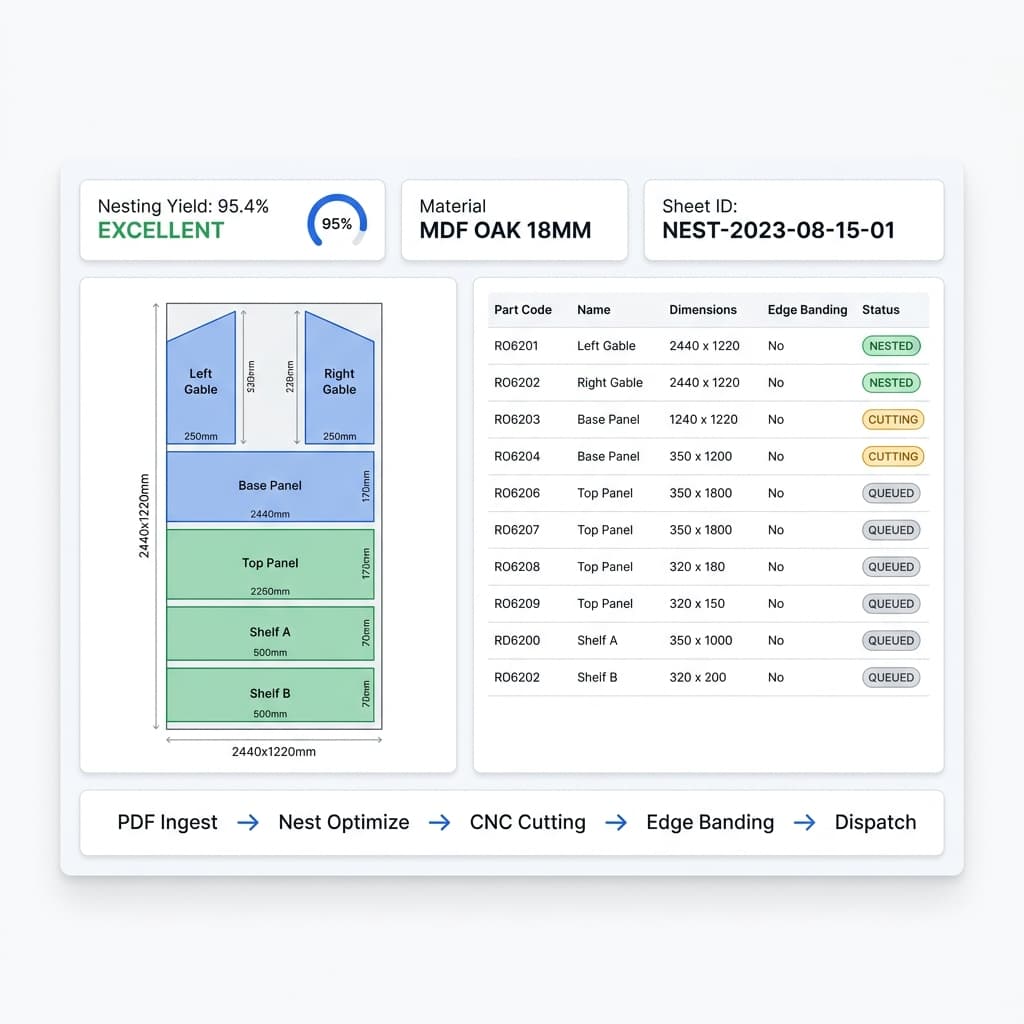
Task: Select part code RO6201
Action: tap(516, 345)
